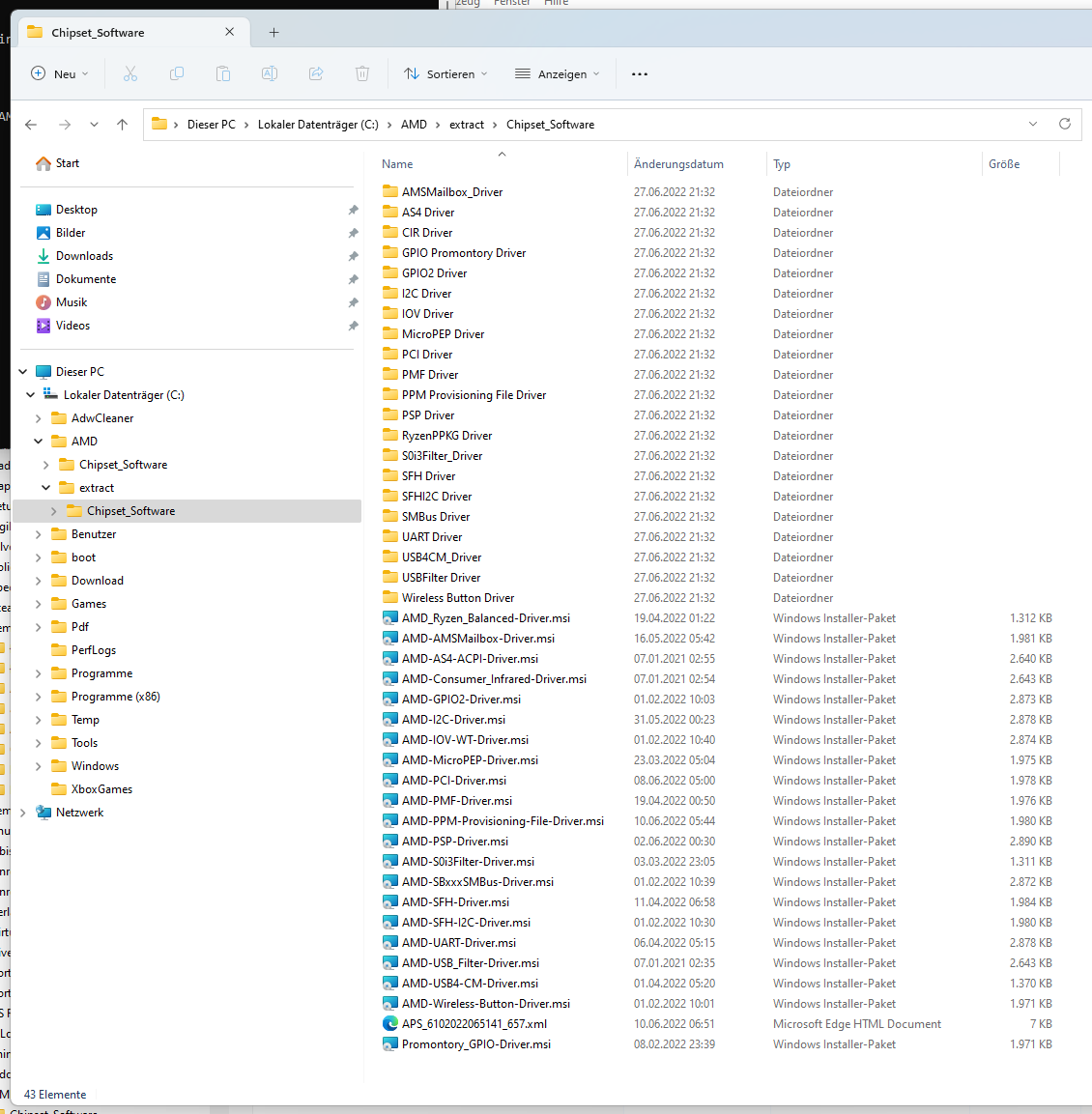Select Netzwerk in navigation tree

70,812
